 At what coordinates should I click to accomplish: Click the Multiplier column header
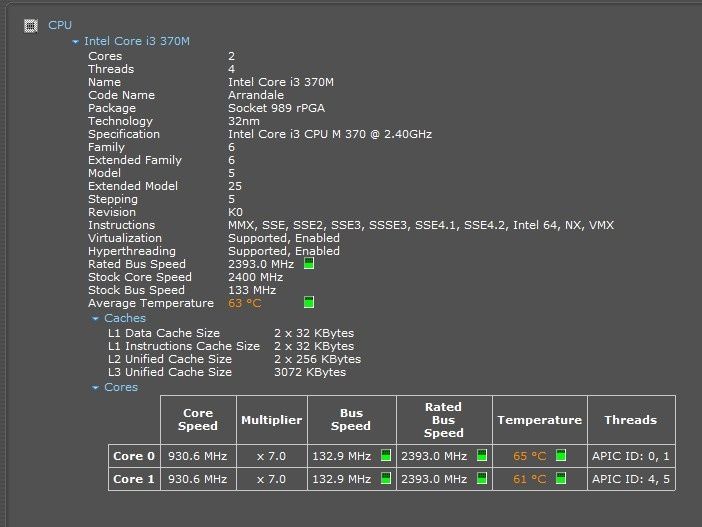(x=272, y=420)
